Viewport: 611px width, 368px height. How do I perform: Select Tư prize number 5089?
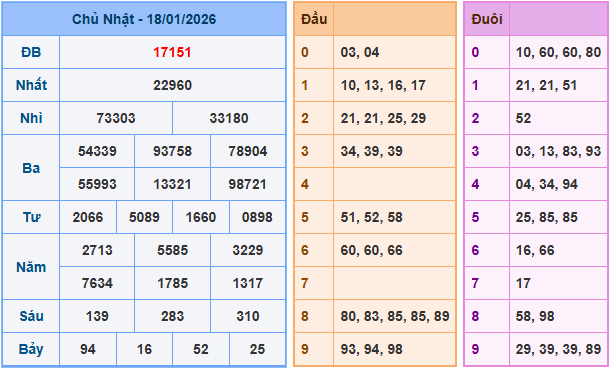point(144,217)
